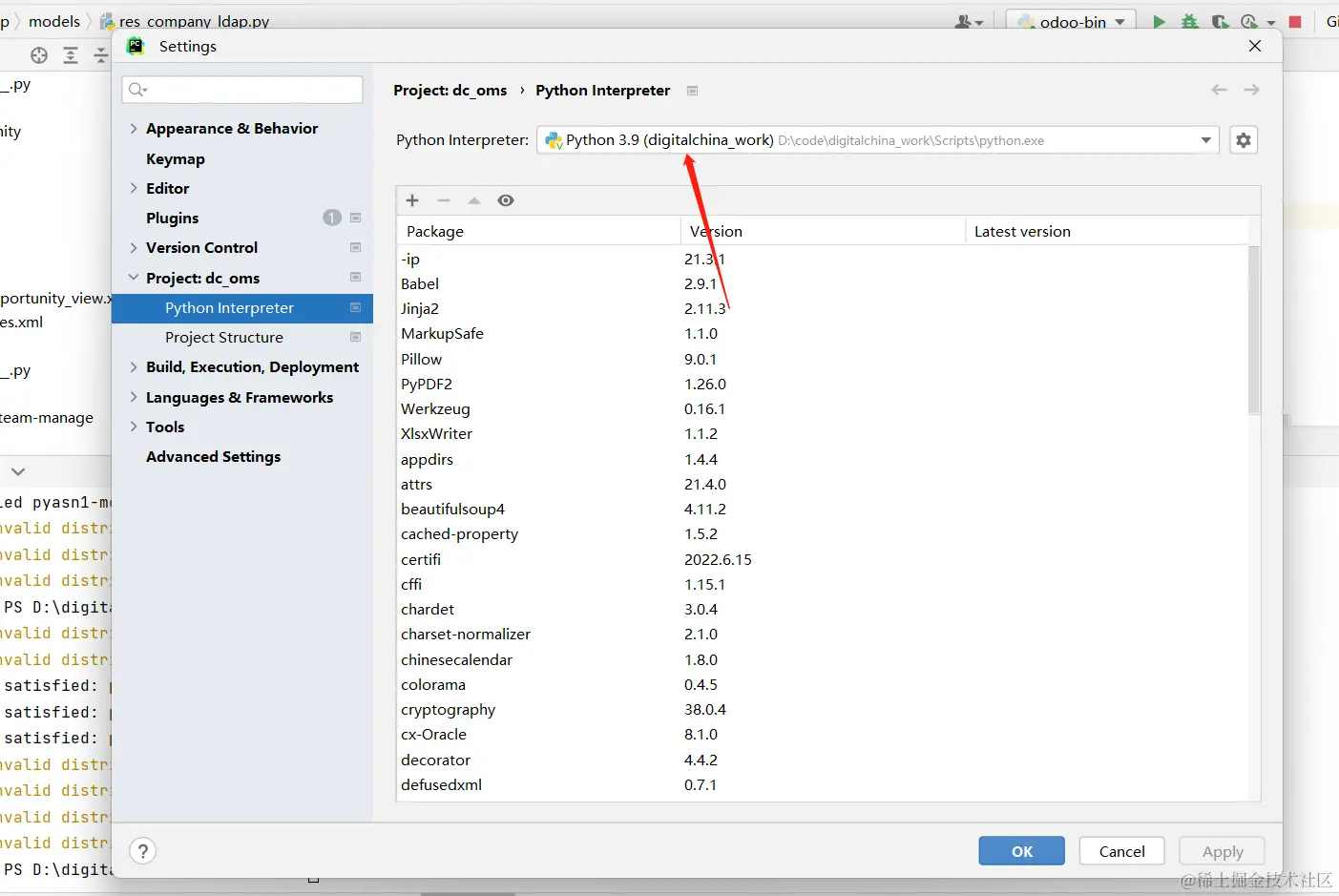Select the defusedxml package row
The height and width of the screenshot is (896, 1339).
pyautogui.click(x=823, y=784)
